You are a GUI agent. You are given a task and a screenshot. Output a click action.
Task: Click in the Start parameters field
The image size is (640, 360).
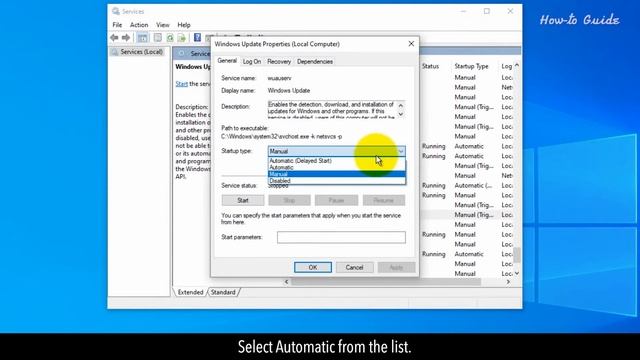(341, 237)
